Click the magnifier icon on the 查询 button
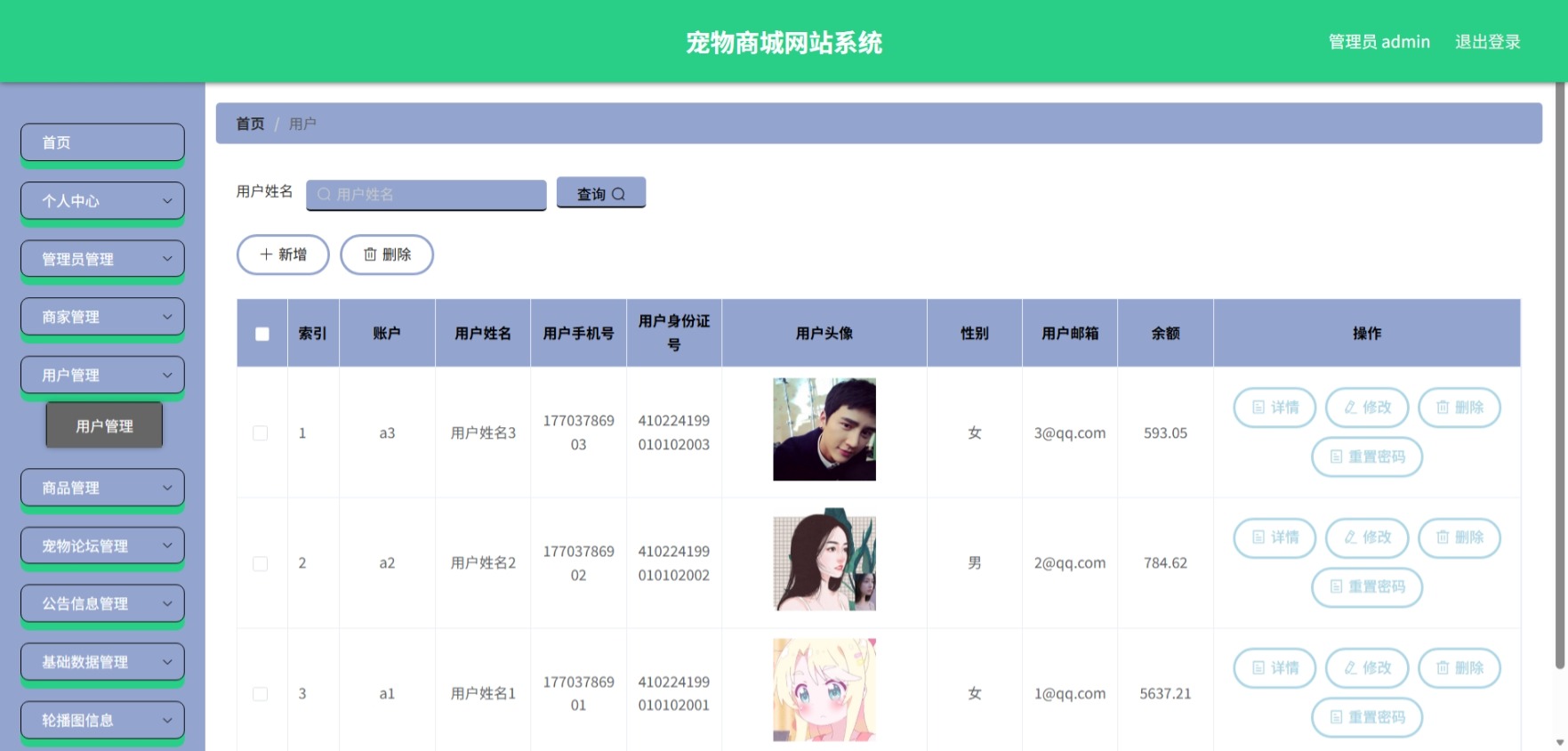 tap(618, 194)
